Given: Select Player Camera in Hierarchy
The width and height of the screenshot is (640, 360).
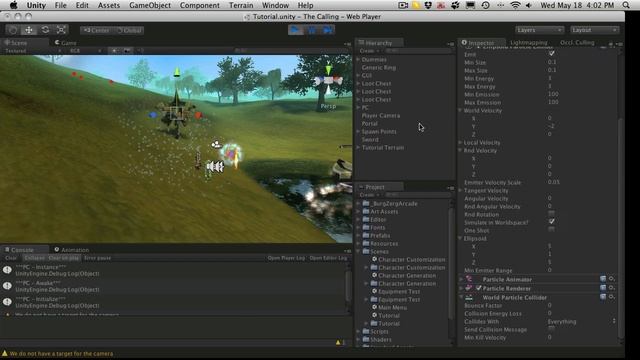Looking at the screenshot, I should tap(380, 116).
